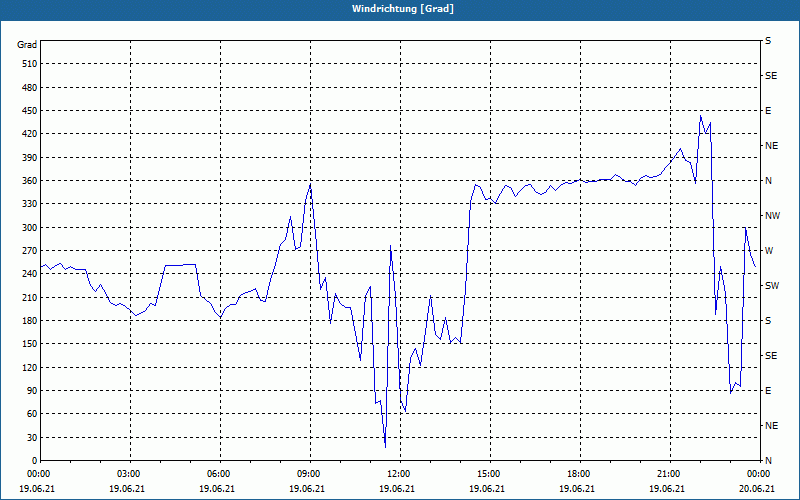This screenshot has height=500, width=800.
Task: Click the 210 value on the left axis
Action: (30, 297)
